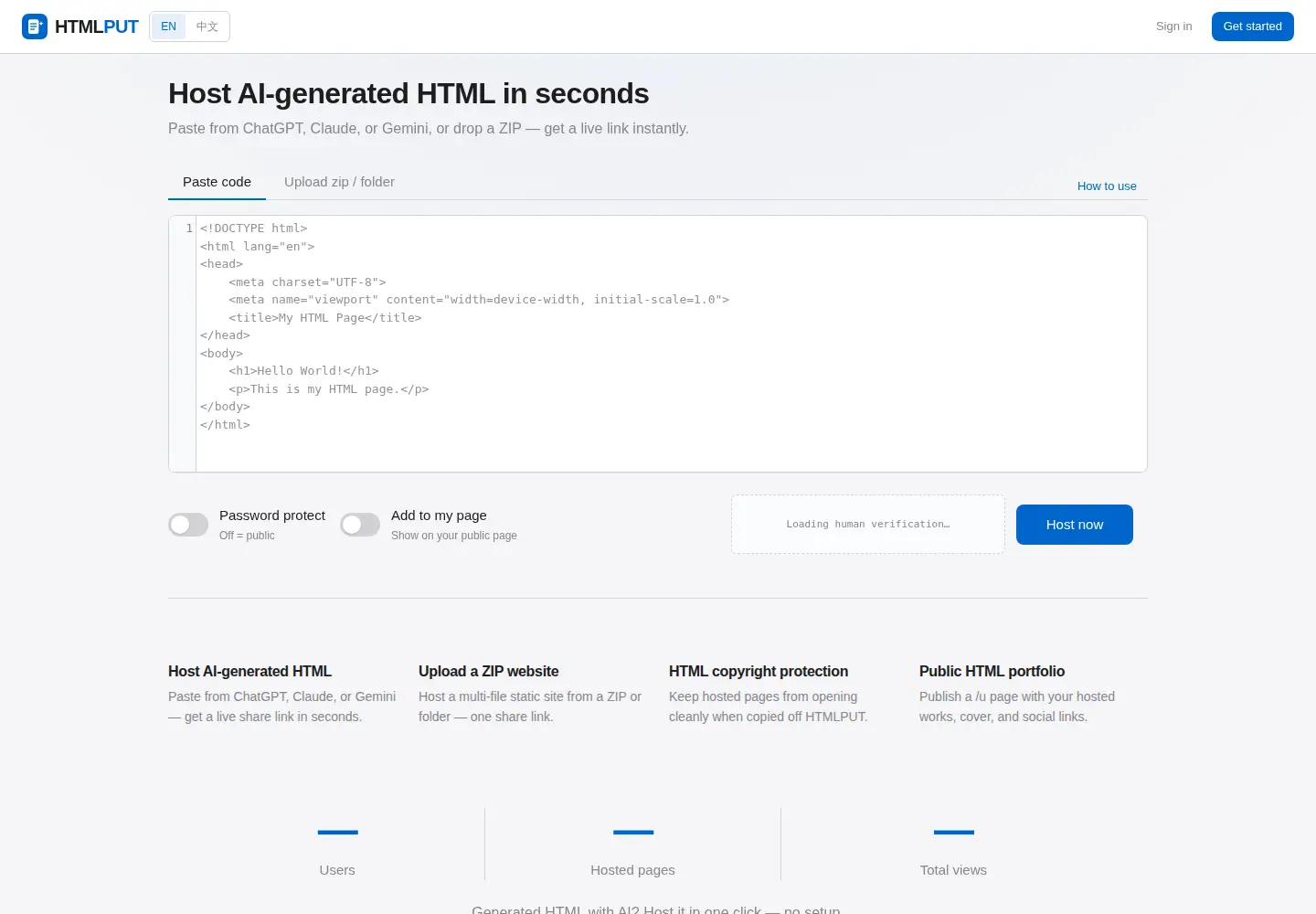The width and height of the screenshot is (1316, 914).
Task: Switch language to 中文
Action: 207,27
